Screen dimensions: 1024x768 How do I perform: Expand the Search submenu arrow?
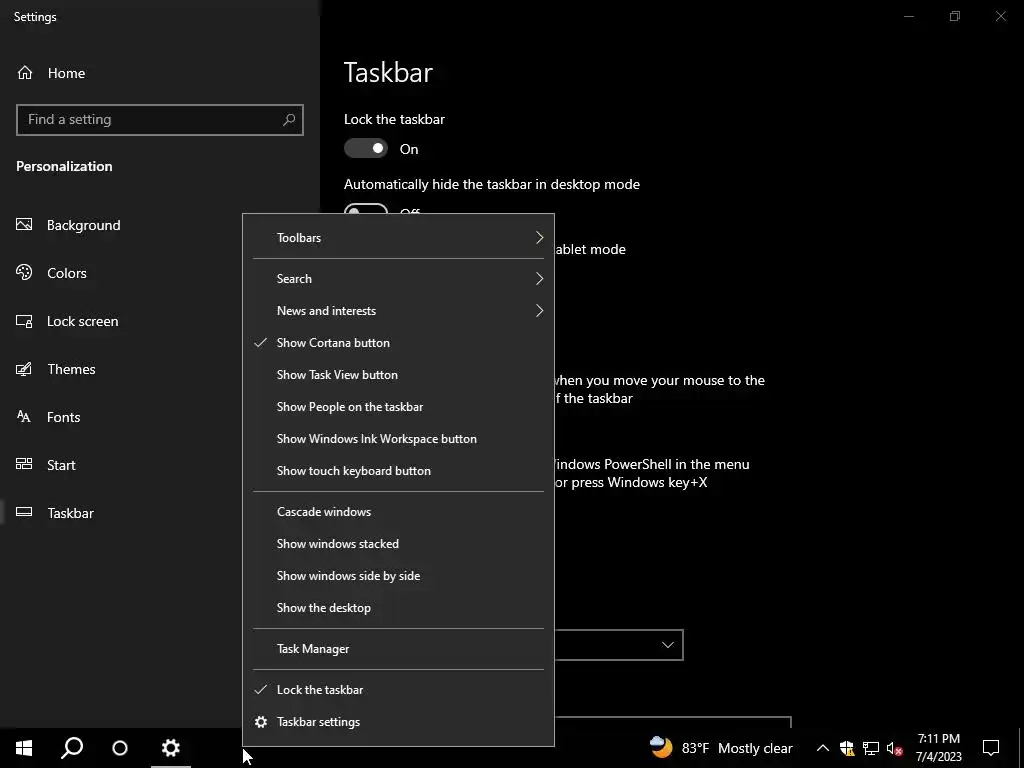(539, 279)
